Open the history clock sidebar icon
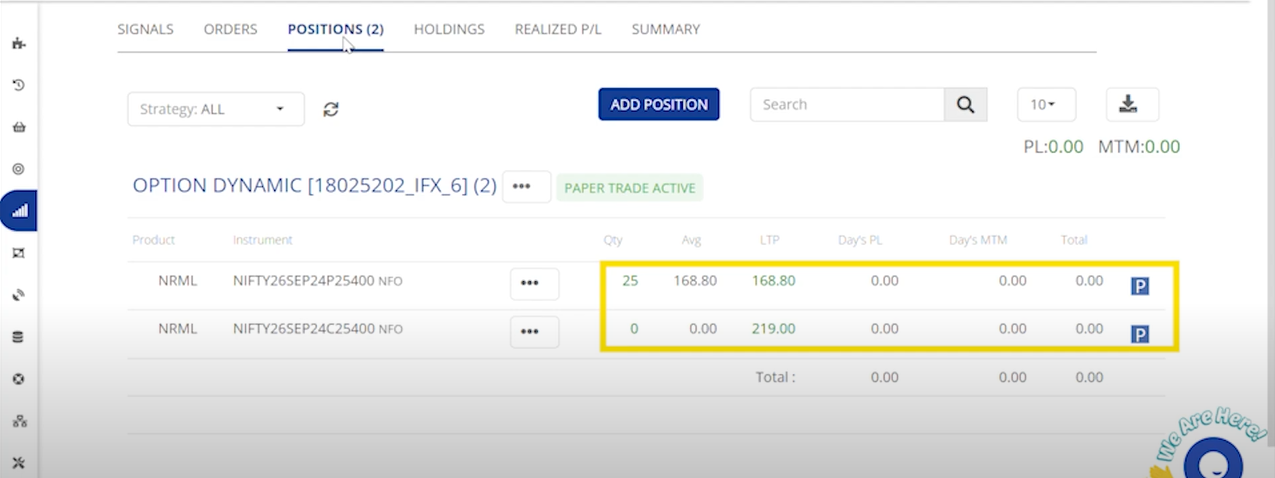Viewport: 1275px width, 478px height. tap(18, 85)
